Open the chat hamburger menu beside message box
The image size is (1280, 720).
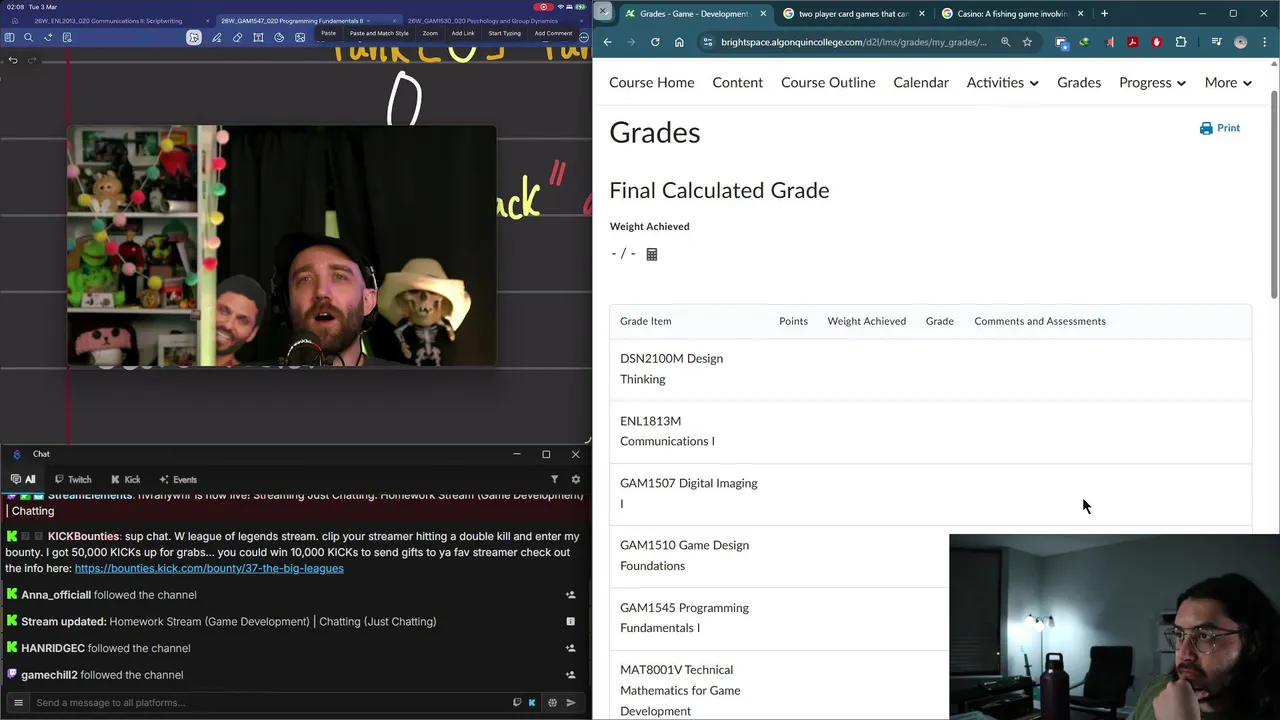pos(18,702)
